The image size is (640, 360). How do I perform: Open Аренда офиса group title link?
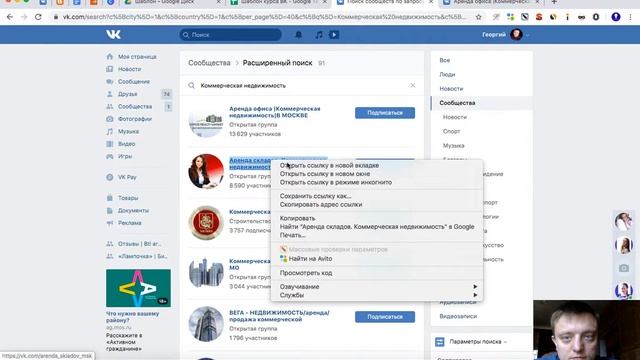click(x=275, y=112)
